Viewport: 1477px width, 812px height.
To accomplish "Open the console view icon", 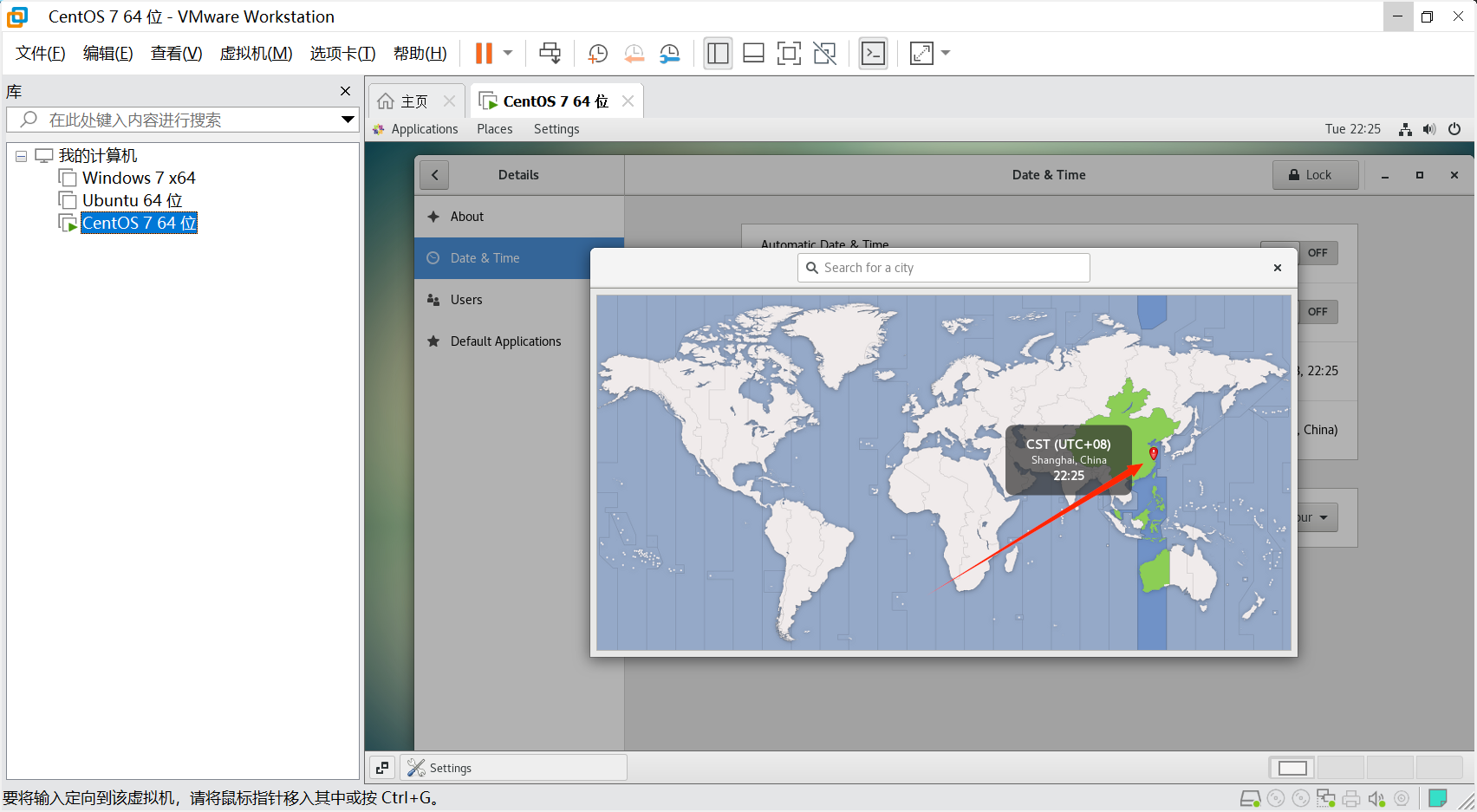I will [873, 54].
